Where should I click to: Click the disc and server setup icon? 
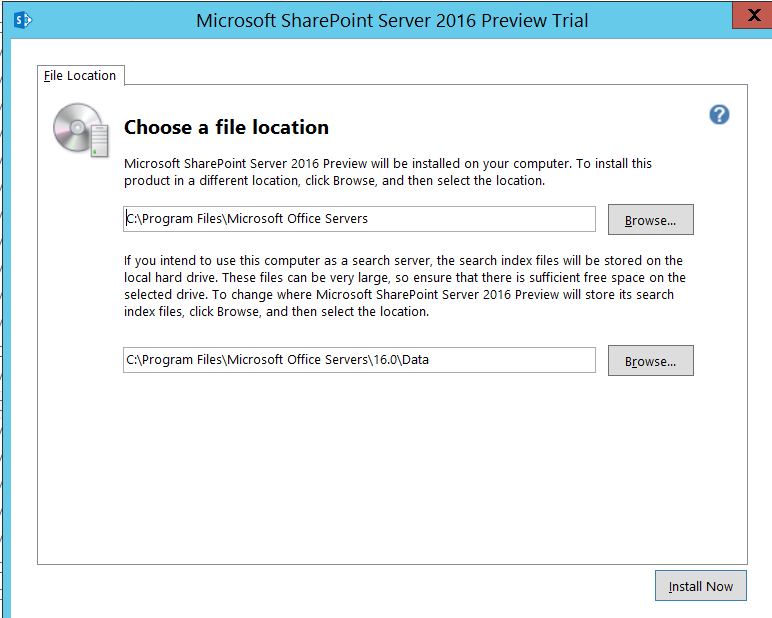point(81,130)
